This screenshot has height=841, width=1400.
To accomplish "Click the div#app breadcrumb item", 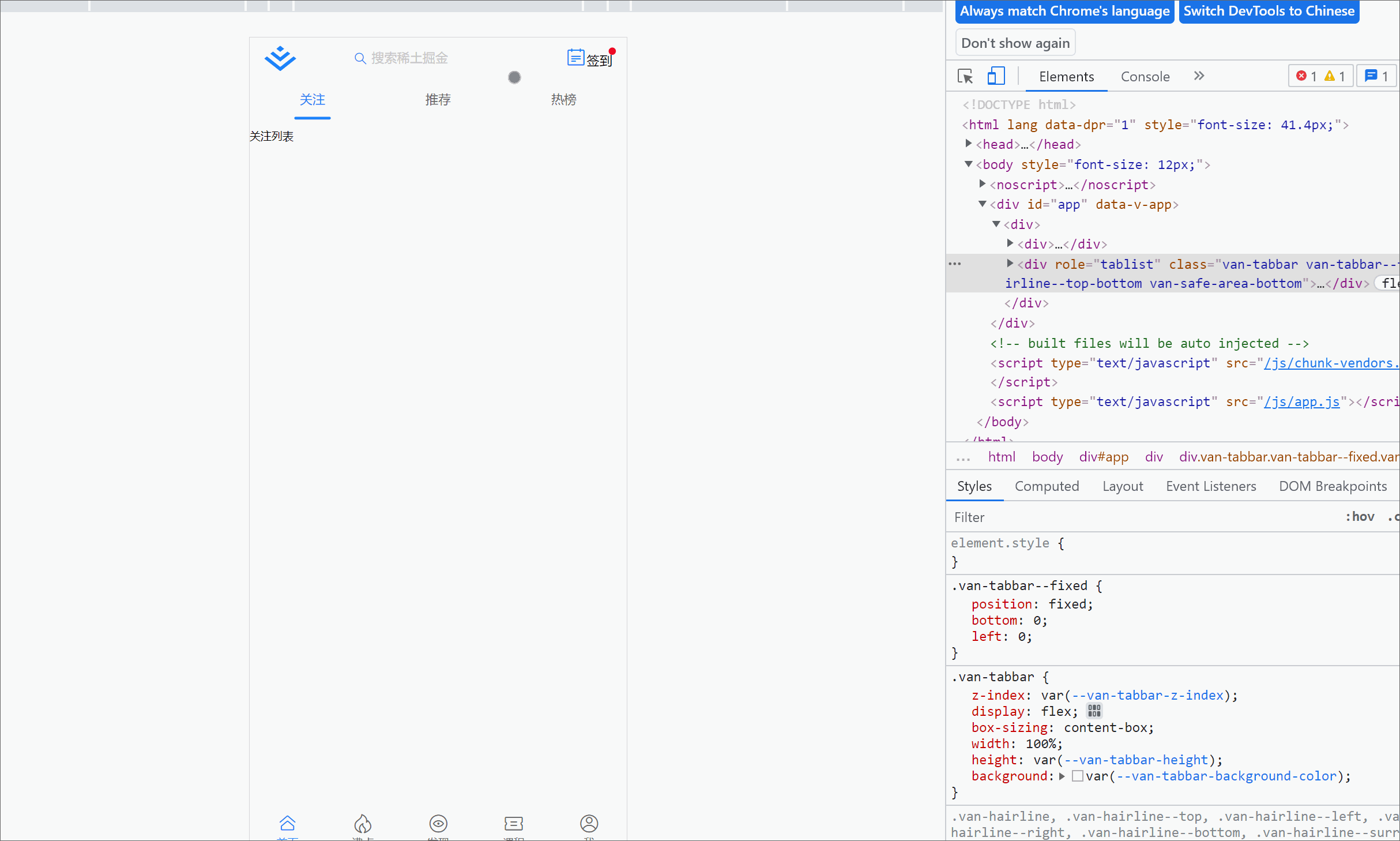I will click(x=1104, y=457).
